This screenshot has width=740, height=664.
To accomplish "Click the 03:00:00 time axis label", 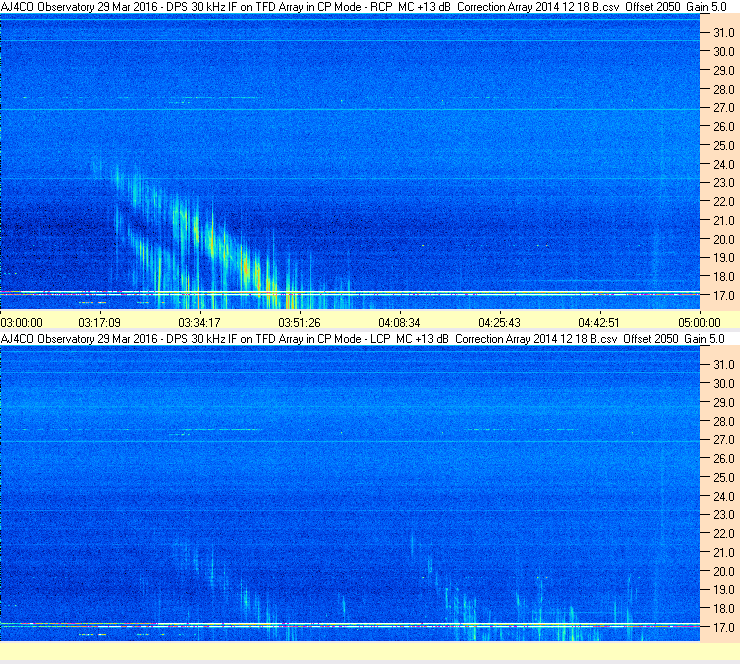I will [x=22, y=323].
